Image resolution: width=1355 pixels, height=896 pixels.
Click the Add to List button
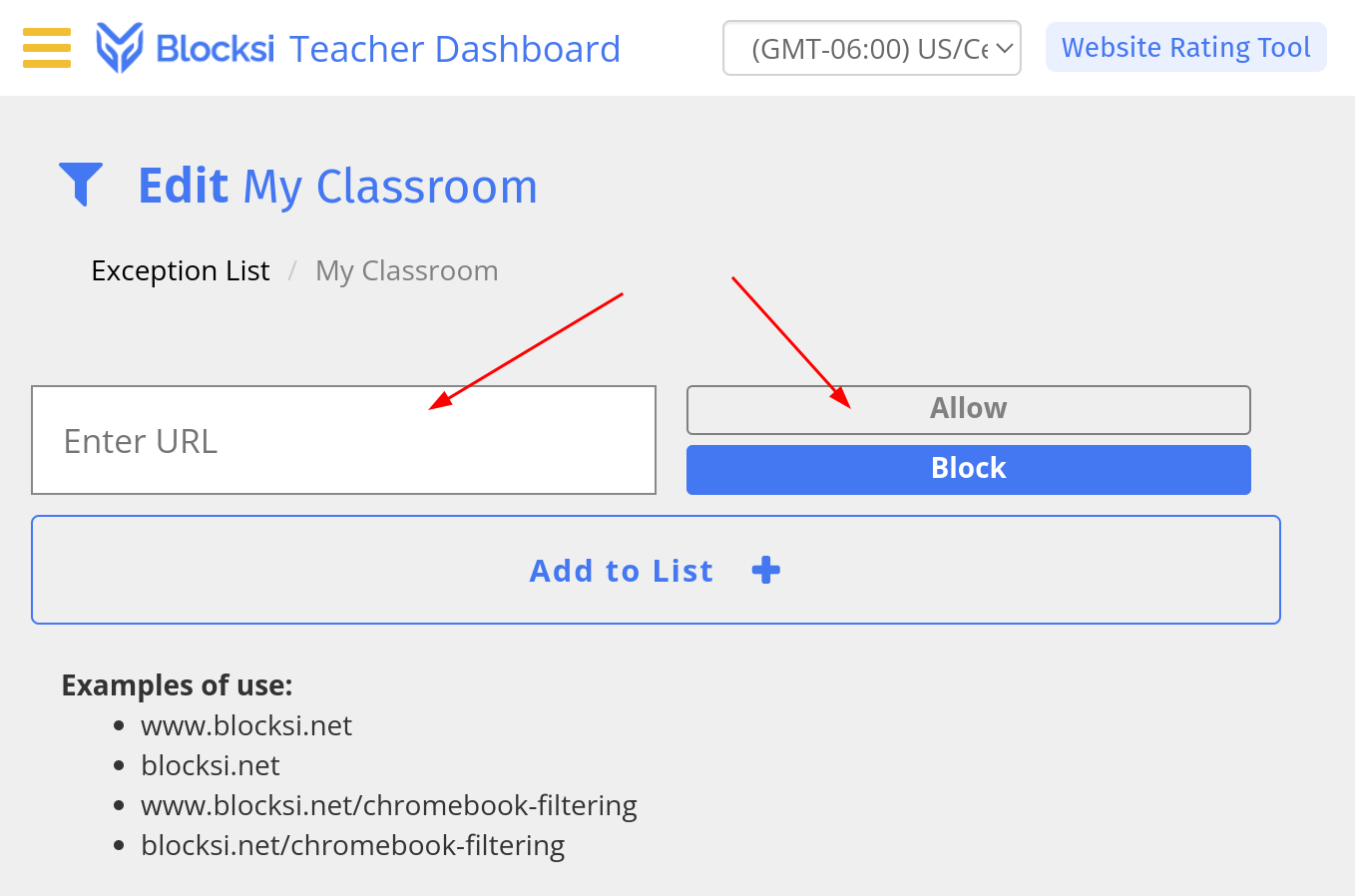point(656,570)
